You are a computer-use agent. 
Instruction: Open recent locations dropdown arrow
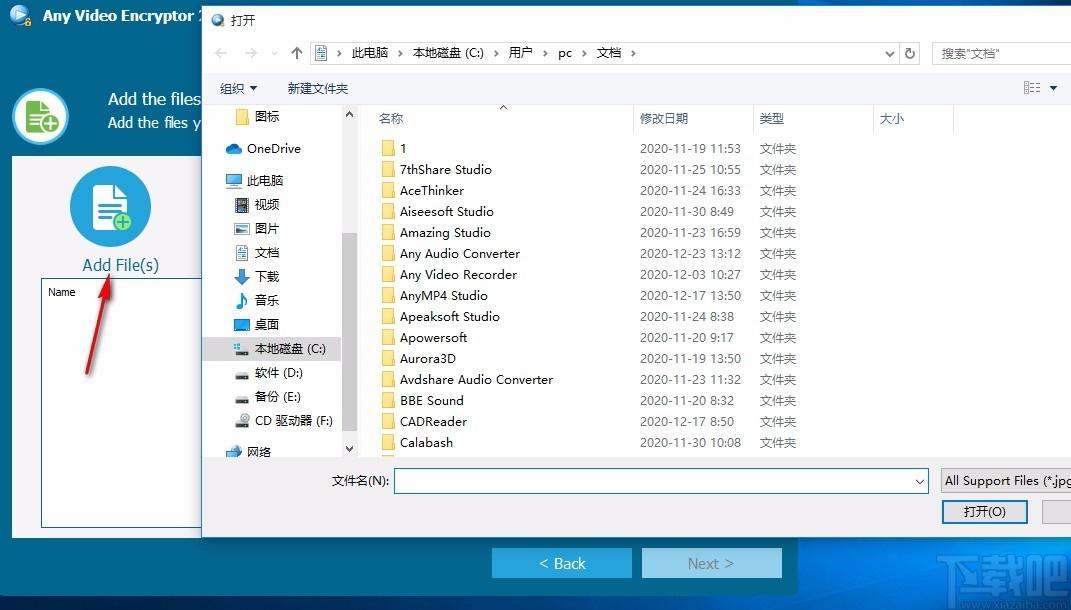[x=275, y=53]
